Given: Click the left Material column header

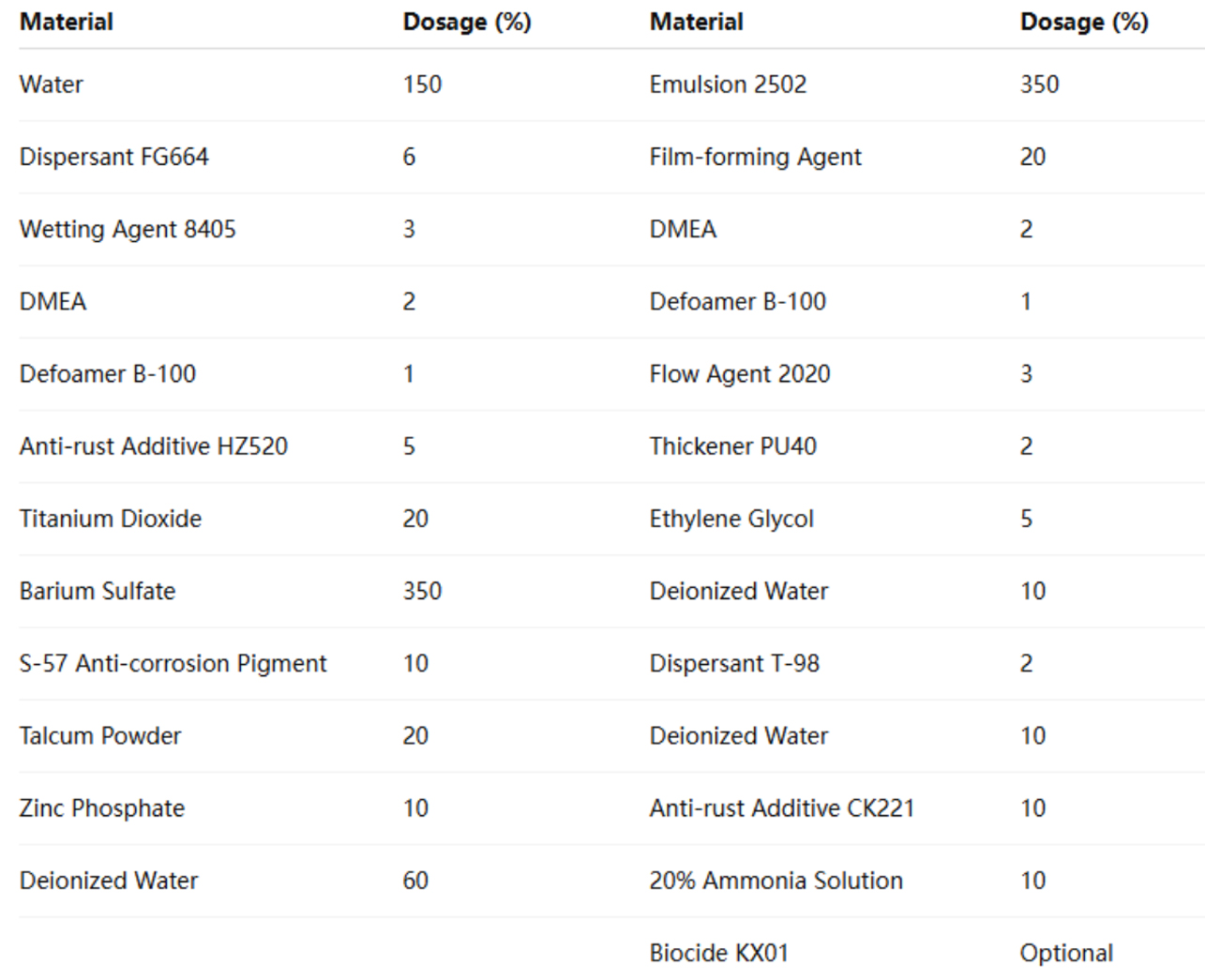Looking at the screenshot, I should [x=67, y=22].
